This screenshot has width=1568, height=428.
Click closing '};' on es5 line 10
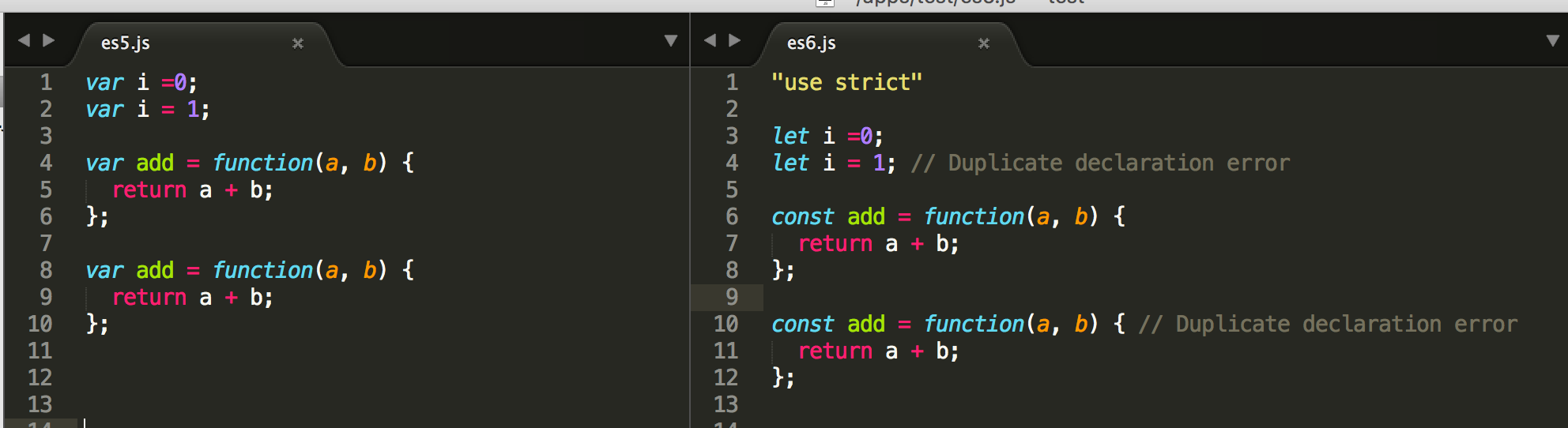(97, 324)
